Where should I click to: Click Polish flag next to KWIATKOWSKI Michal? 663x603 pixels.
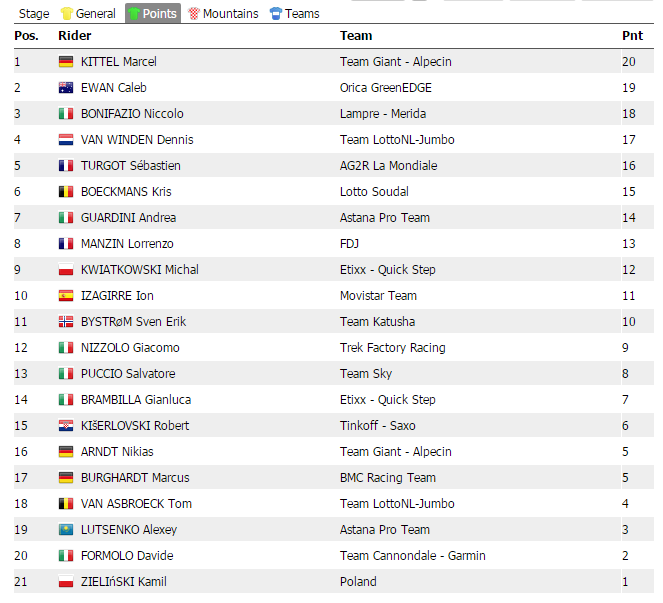(66, 270)
